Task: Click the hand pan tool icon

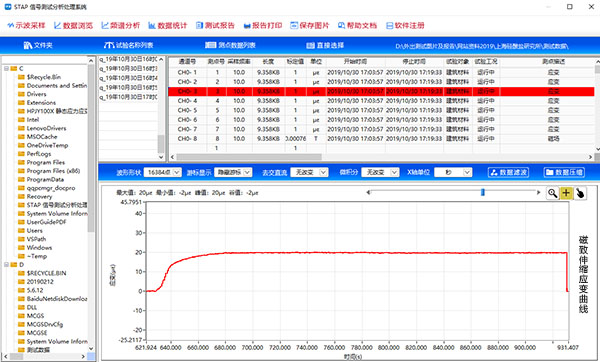Action: (x=580, y=193)
